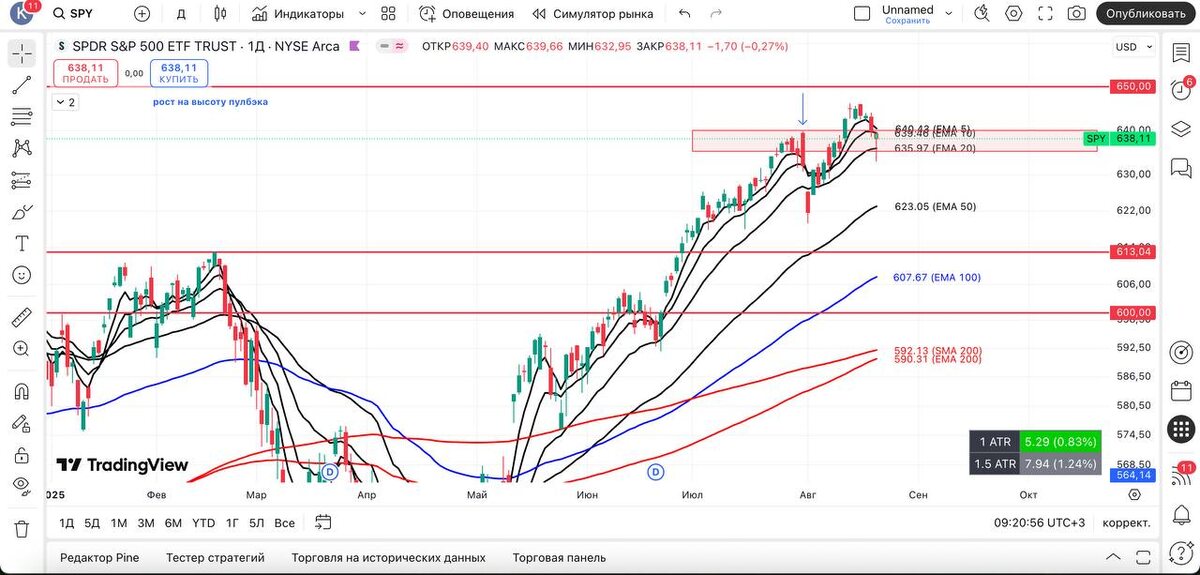Image resolution: width=1200 pixels, height=575 pixels.
Task: Select the text annotation tool
Action: pyautogui.click(x=21, y=243)
